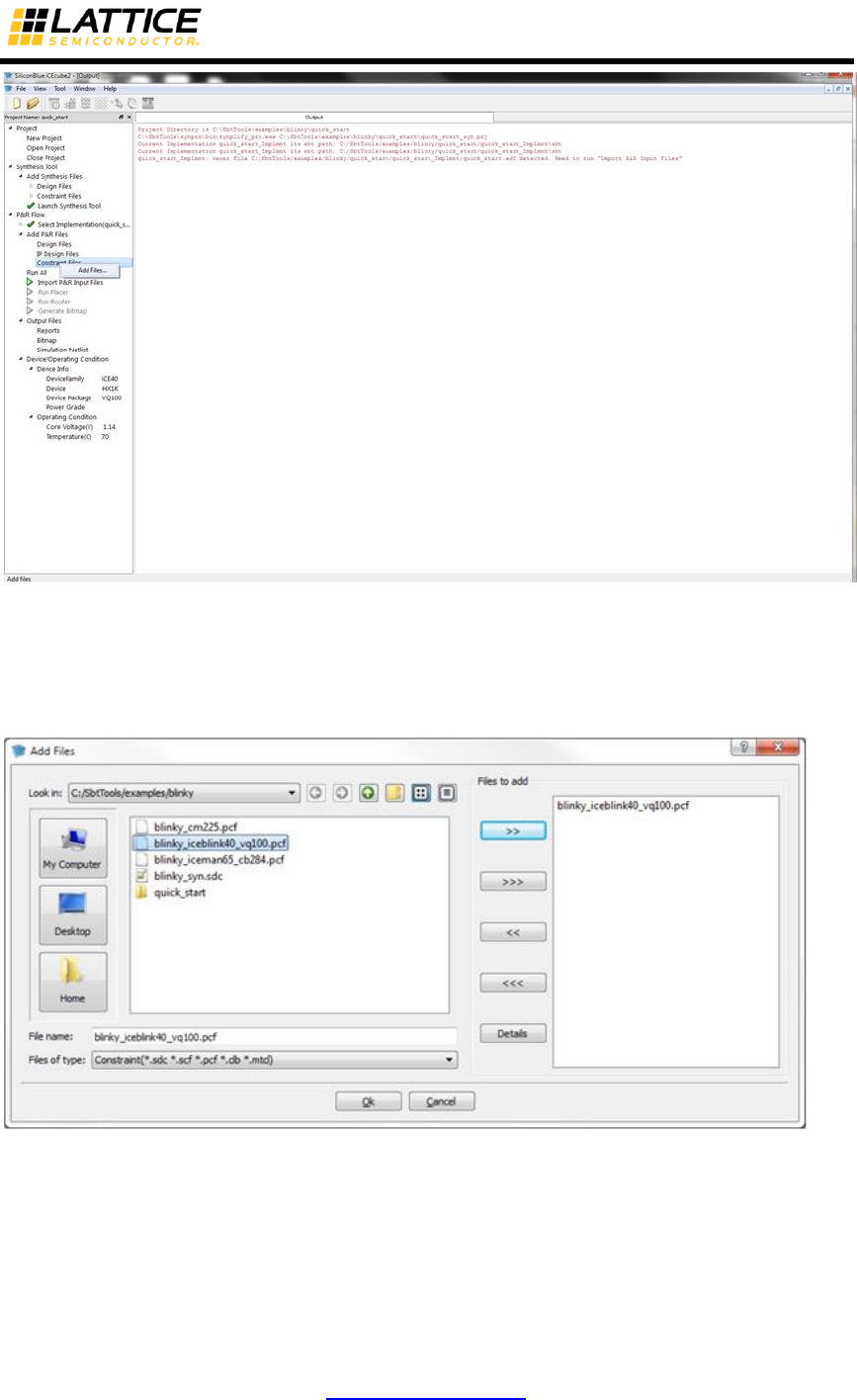Click the Open Project folder toolbar icon
This screenshot has width=857, height=1400.
(x=33, y=103)
